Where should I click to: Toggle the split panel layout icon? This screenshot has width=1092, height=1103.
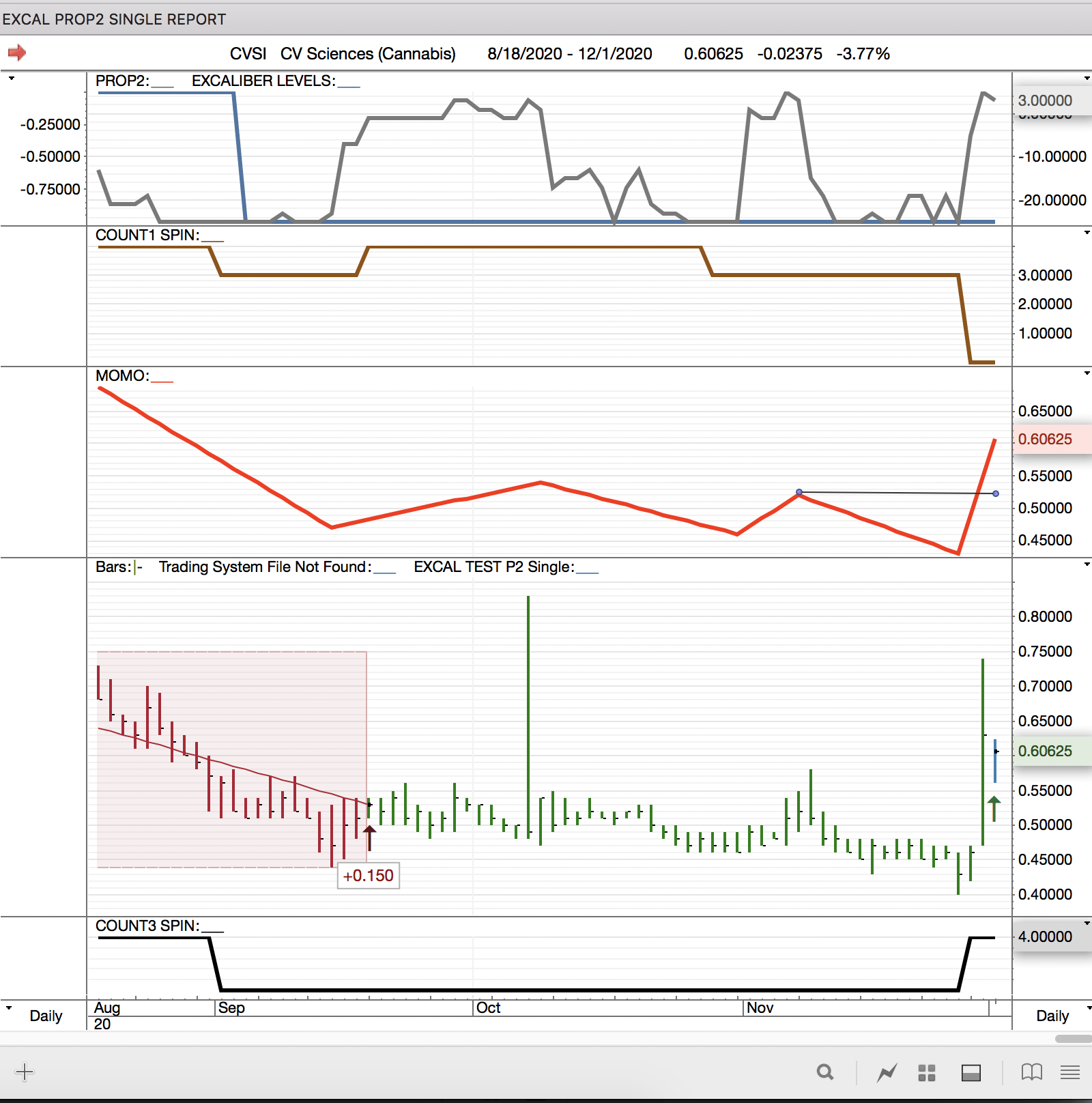point(971,1073)
